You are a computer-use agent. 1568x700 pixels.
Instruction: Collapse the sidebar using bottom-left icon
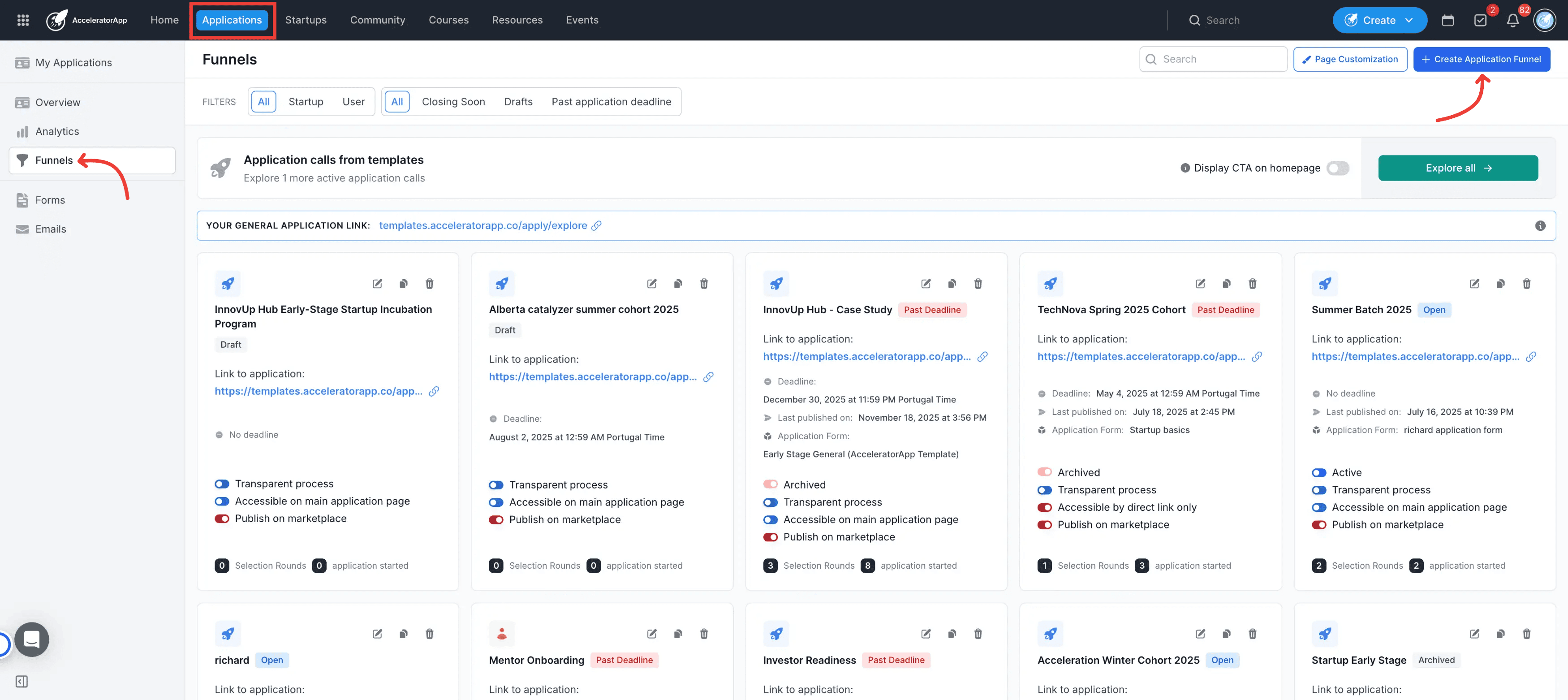click(x=22, y=681)
